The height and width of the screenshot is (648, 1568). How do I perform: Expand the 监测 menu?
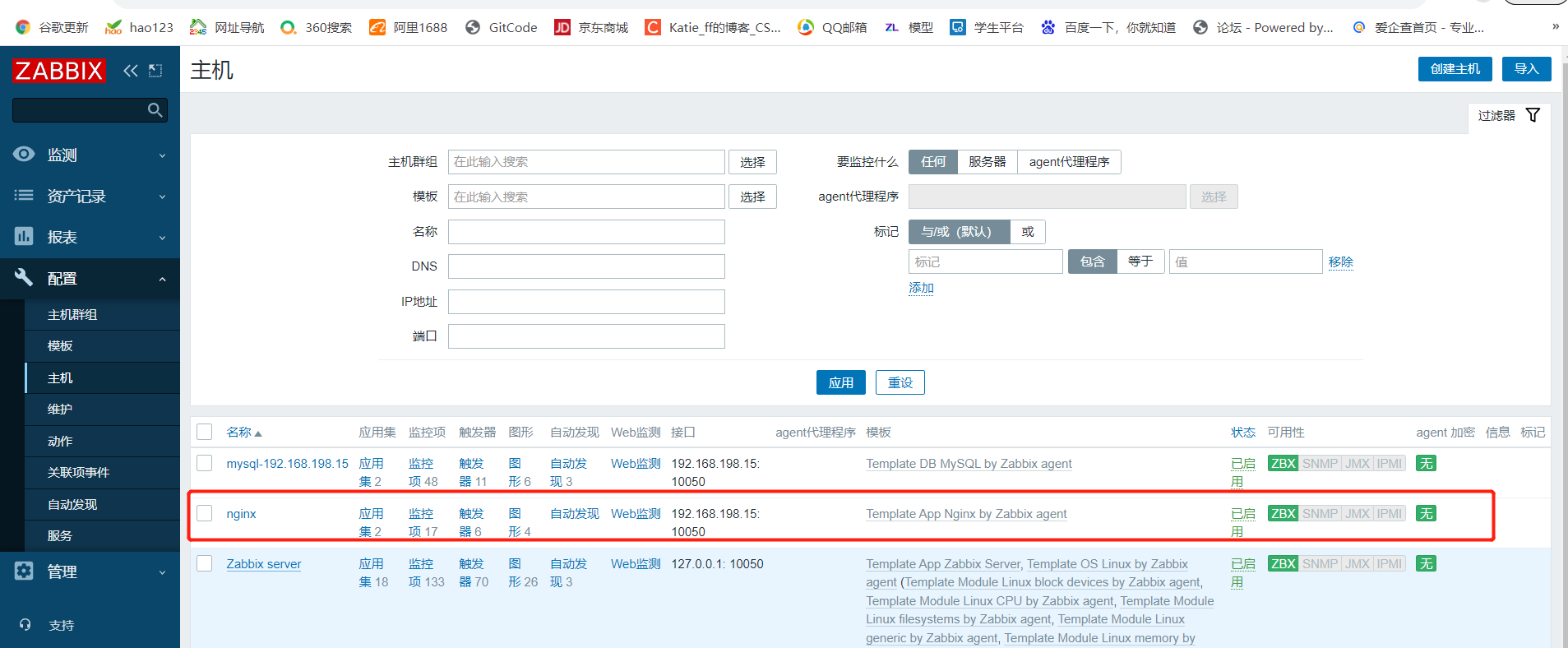click(162, 155)
